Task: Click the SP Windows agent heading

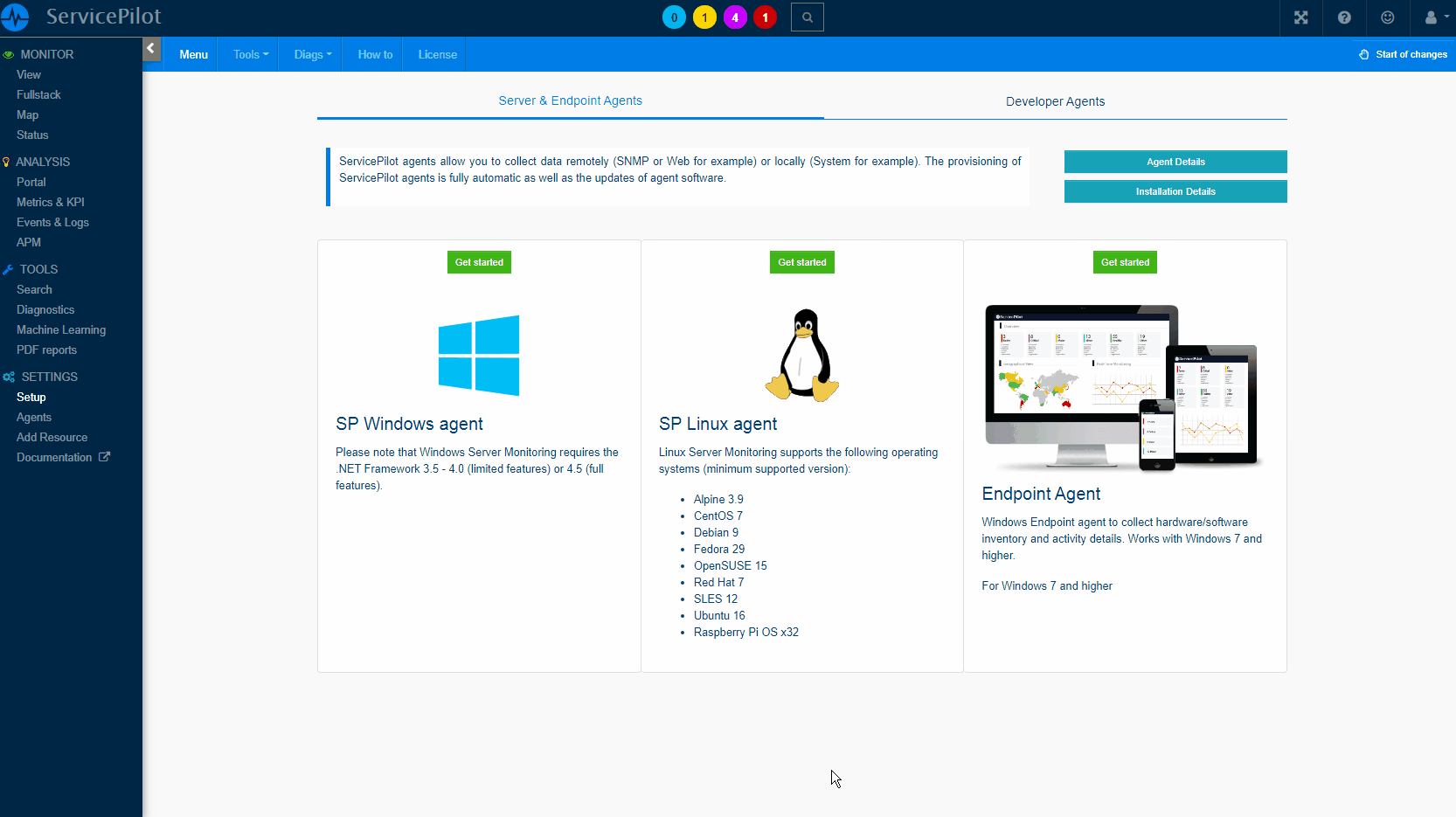Action: [409, 424]
